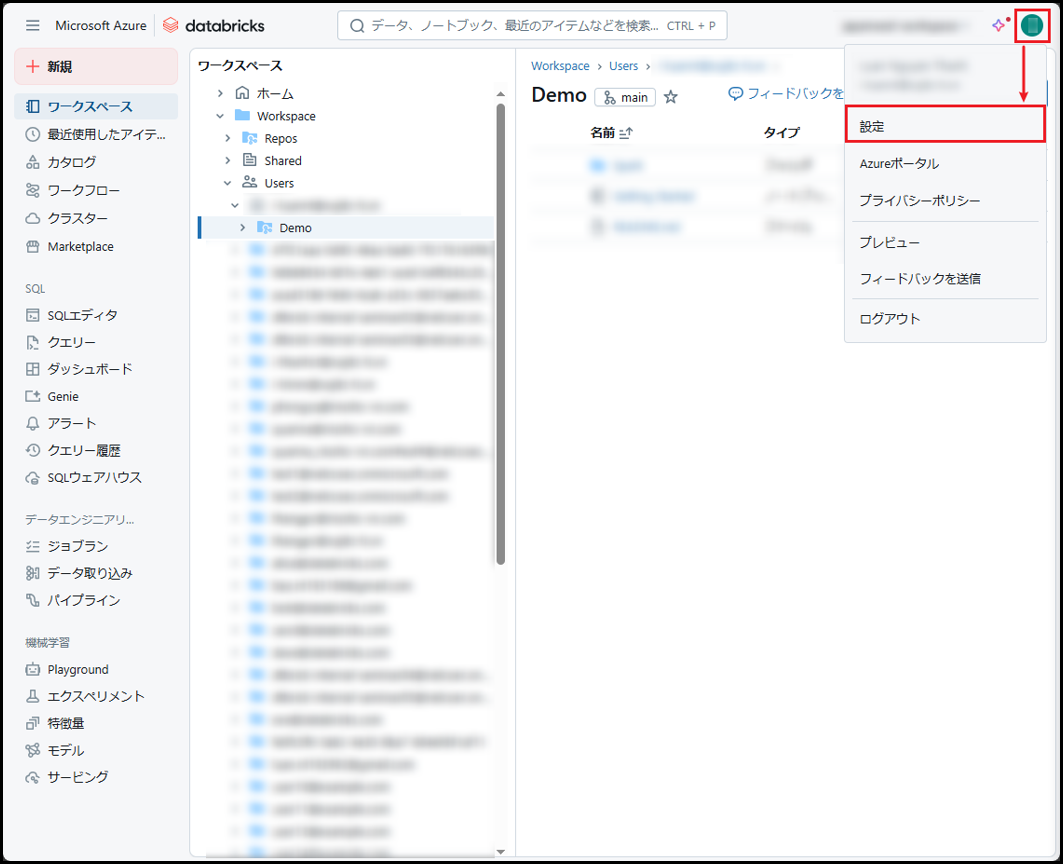Screen dimensions: 1063x864
Task: Expand the Shared tree node
Action: (x=228, y=161)
